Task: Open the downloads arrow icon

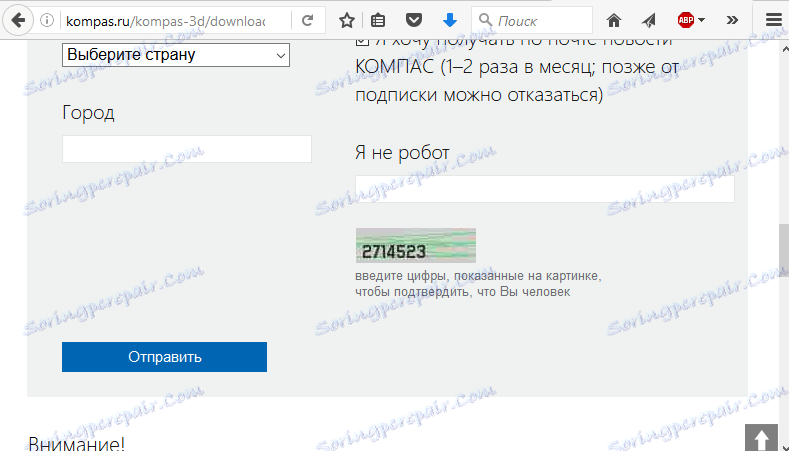Action: click(x=450, y=21)
